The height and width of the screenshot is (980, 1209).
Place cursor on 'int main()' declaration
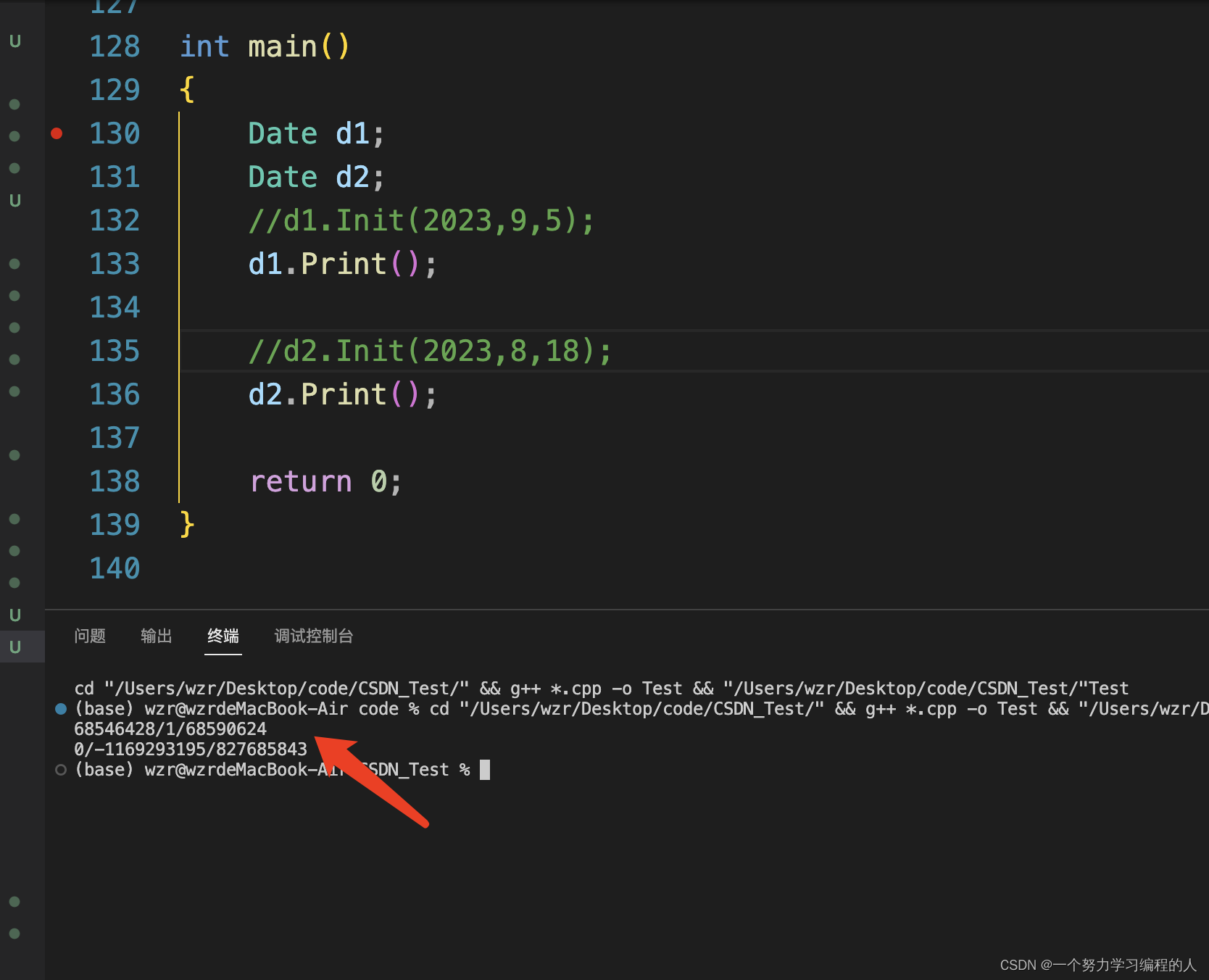(265, 46)
